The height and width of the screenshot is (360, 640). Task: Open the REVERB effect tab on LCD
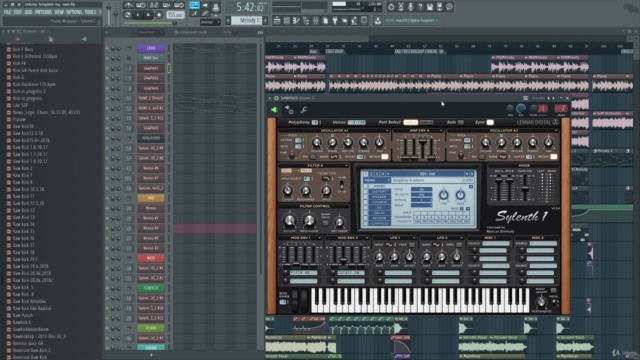coord(379,218)
